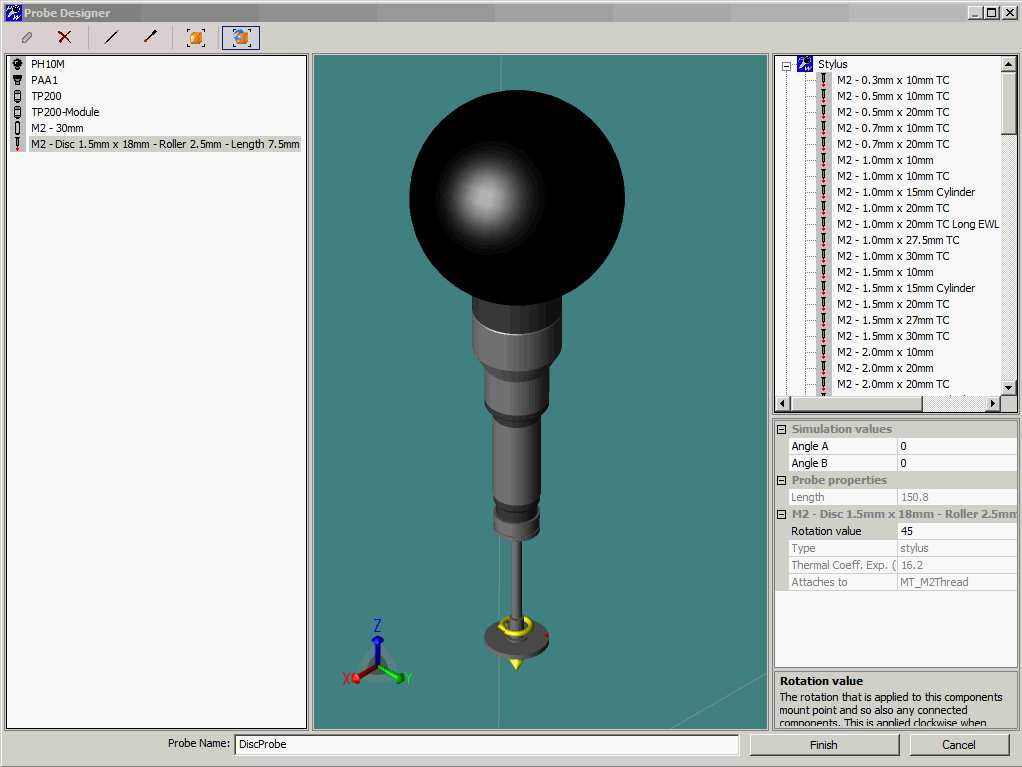Click the stylus list scroll-down arrow
This screenshot has width=1022, height=767.
[x=1008, y=387]
